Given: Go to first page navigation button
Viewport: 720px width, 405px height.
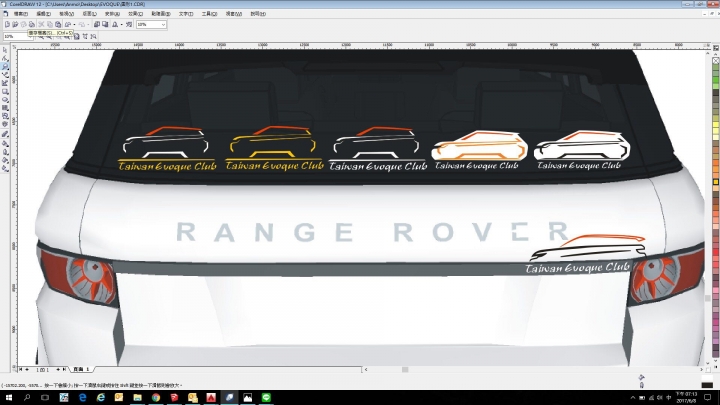Looking at the screenshot, I should point(21,369).
